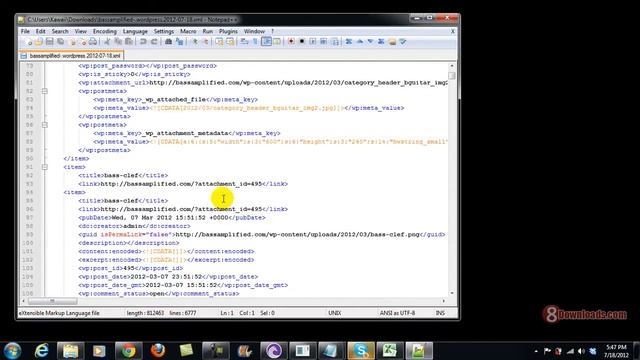
Task: Stop macro recording with the black square icon
Action: tap(302, 42)
